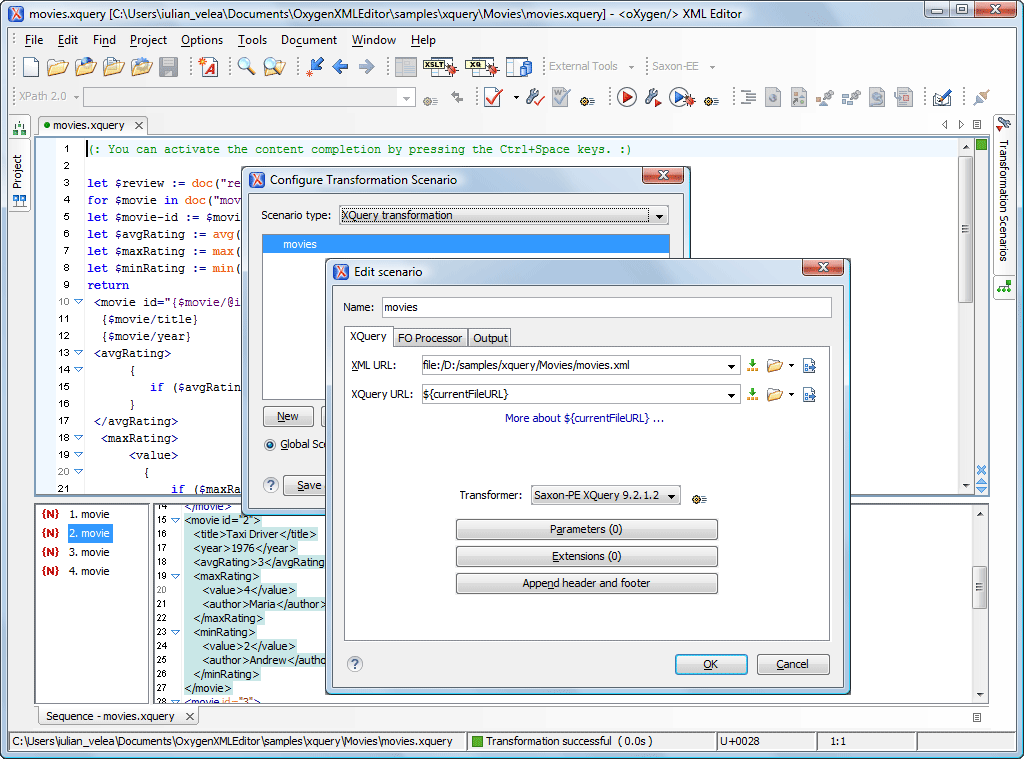Collapse the fold triangle at line 13
The image size is (1024, 759).
click(x=78, y=353)
